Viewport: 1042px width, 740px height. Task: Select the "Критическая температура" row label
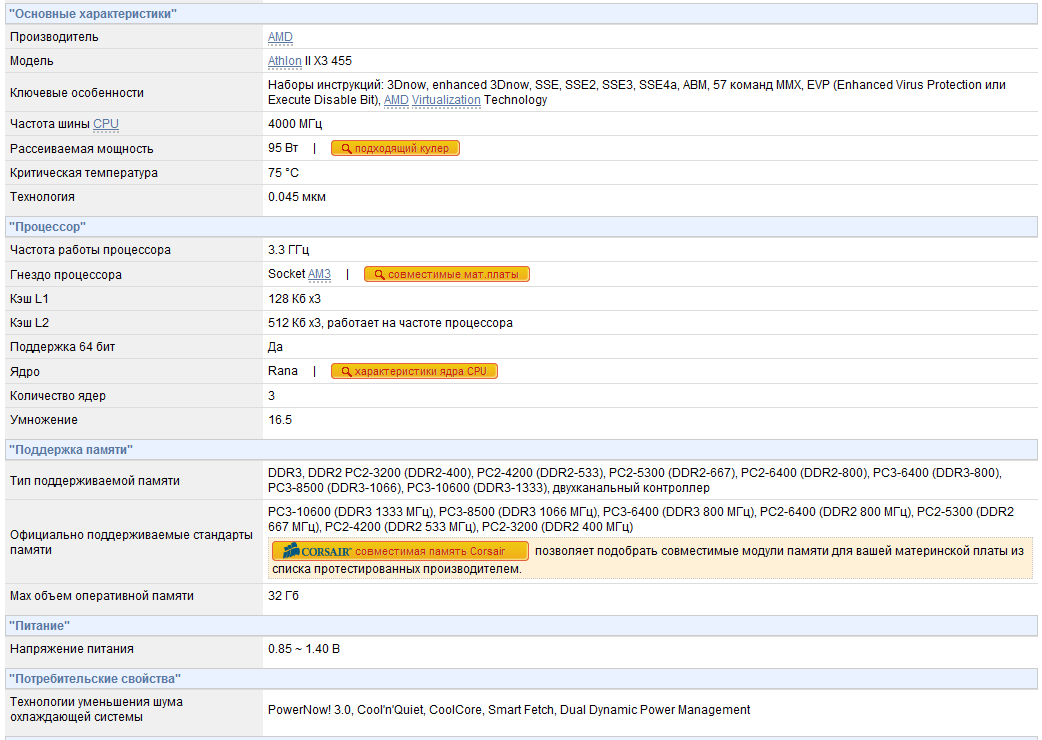tap(84, 173)
